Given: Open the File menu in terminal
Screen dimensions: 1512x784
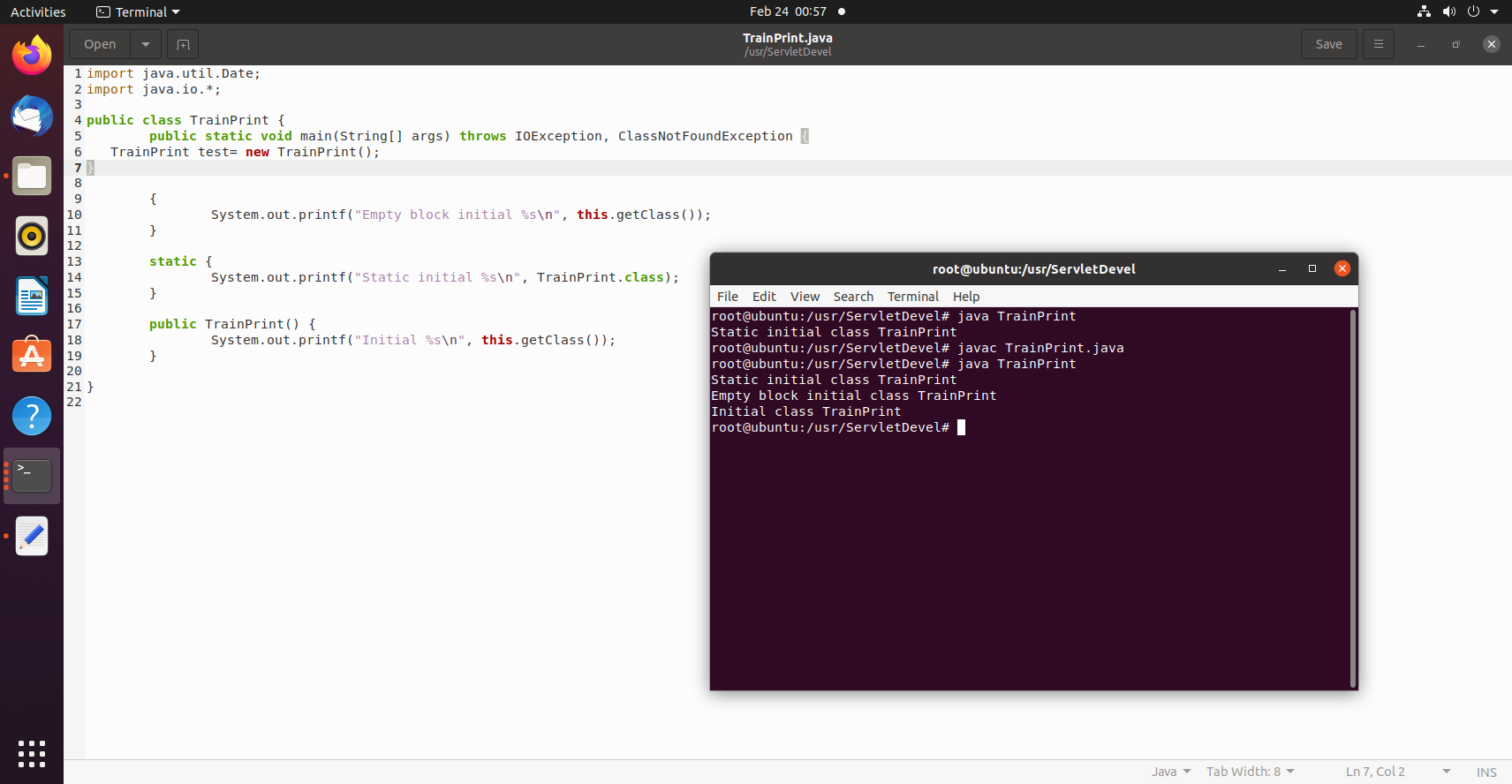Looking at the screenshot, I should pyautogui.click(x=728, y=297).
